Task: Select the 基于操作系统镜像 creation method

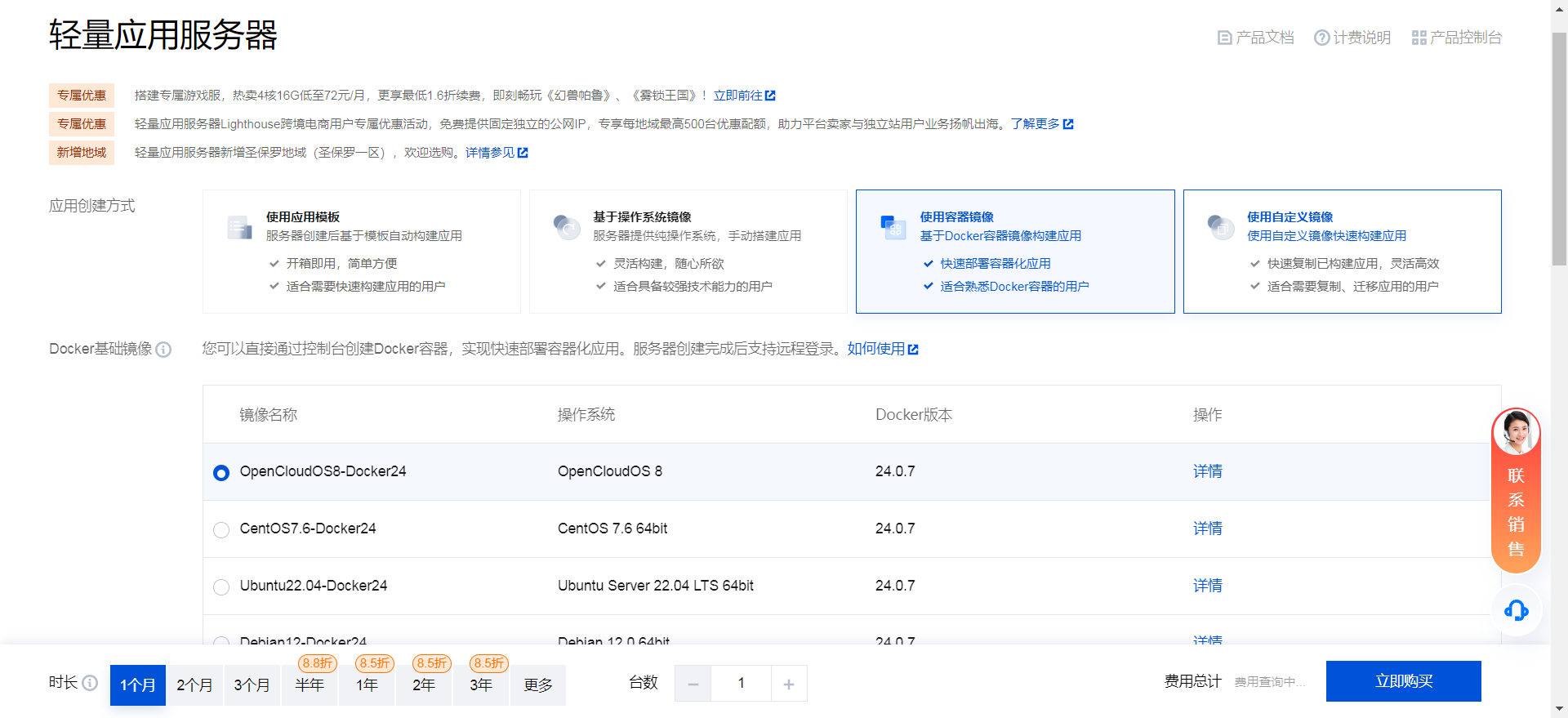Action: tap(688, 252)
